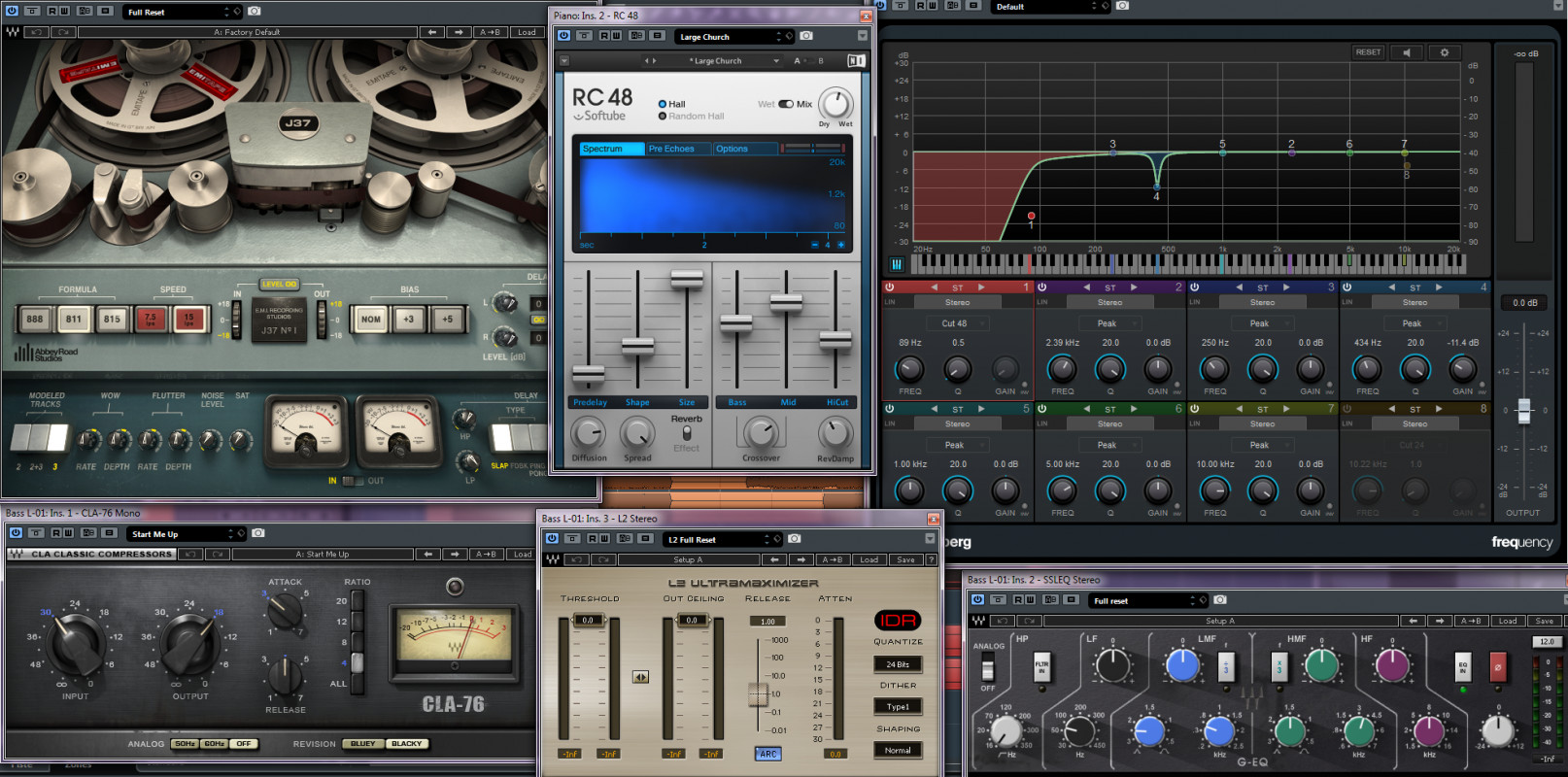Open Frequency EQ settings gear
The image size is (1568, 777).
pos(1445,52)
